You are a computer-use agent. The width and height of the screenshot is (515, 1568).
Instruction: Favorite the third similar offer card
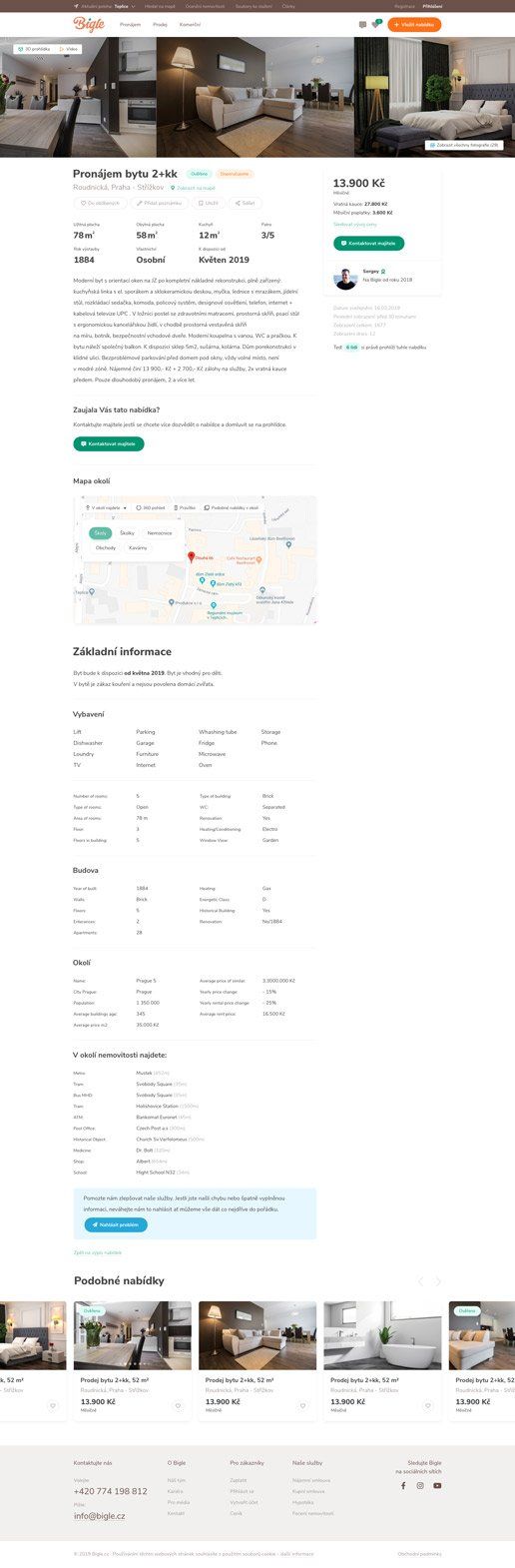(302, 1405)
